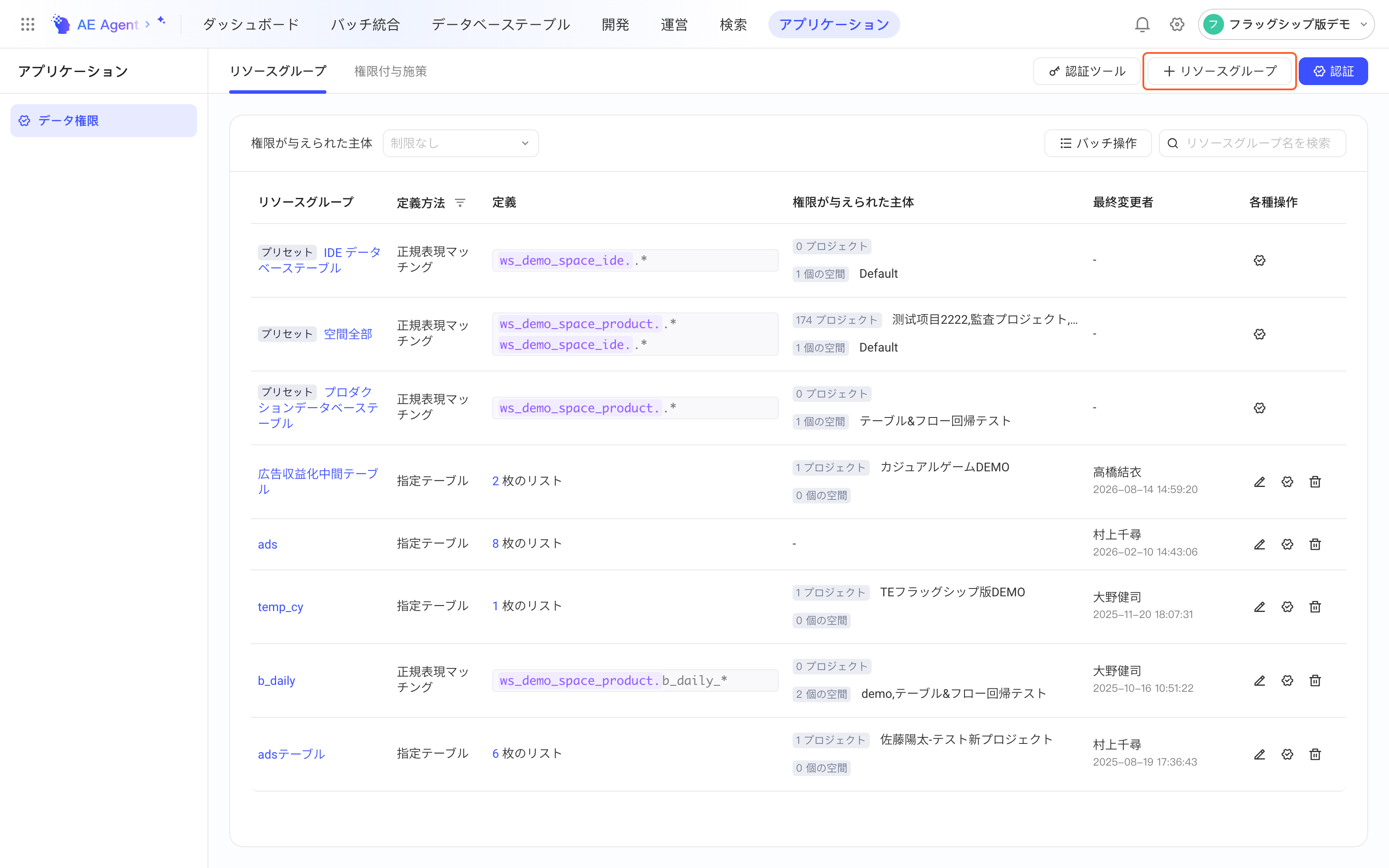The image size is (1389, 868).
Task: Authorize the 空間全部 preset row
Action: (x=1259, y=334)
